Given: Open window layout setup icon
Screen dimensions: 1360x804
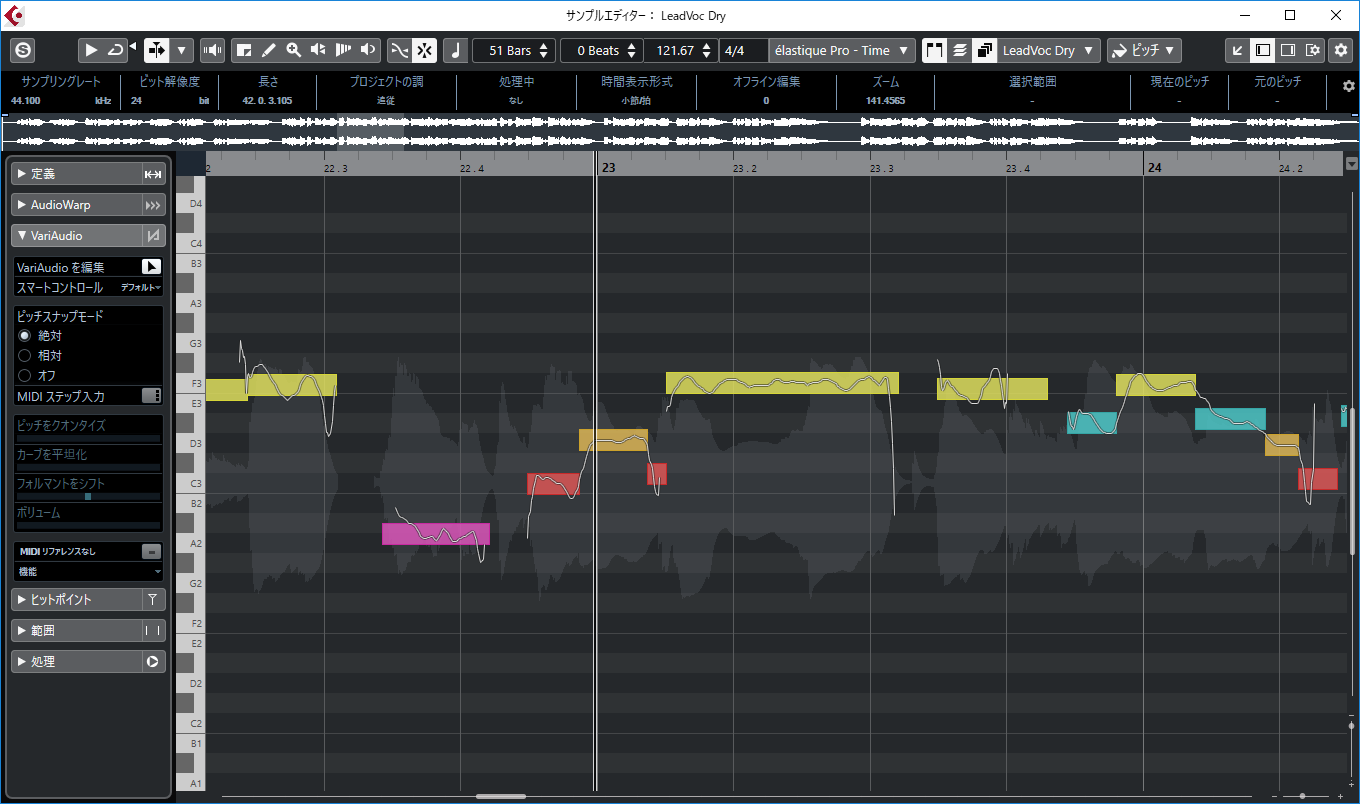Looking at the screenshot, I should click(1313, 50).
